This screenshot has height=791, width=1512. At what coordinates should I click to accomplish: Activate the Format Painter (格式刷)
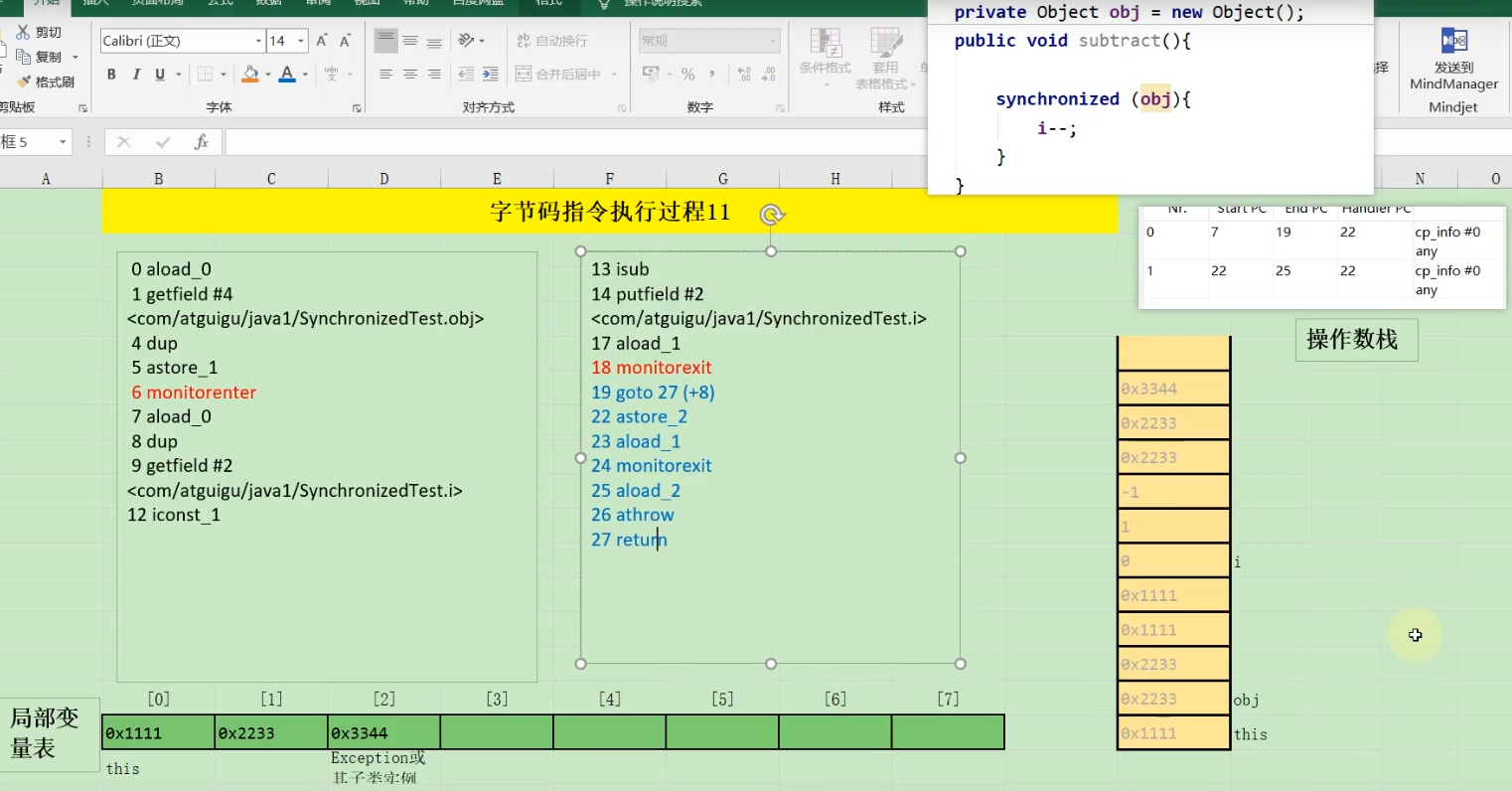coord(45,82)
